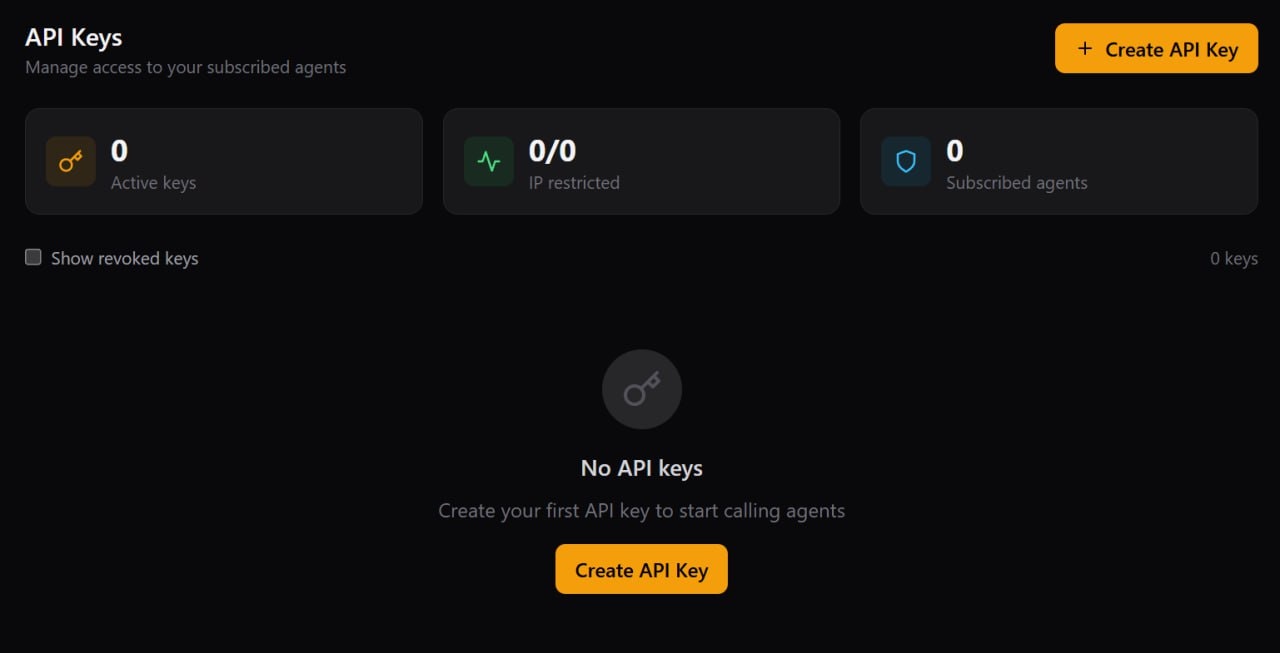Click the top Create API Key button
Screen dimensions: 1280x653
[1156, 47]
